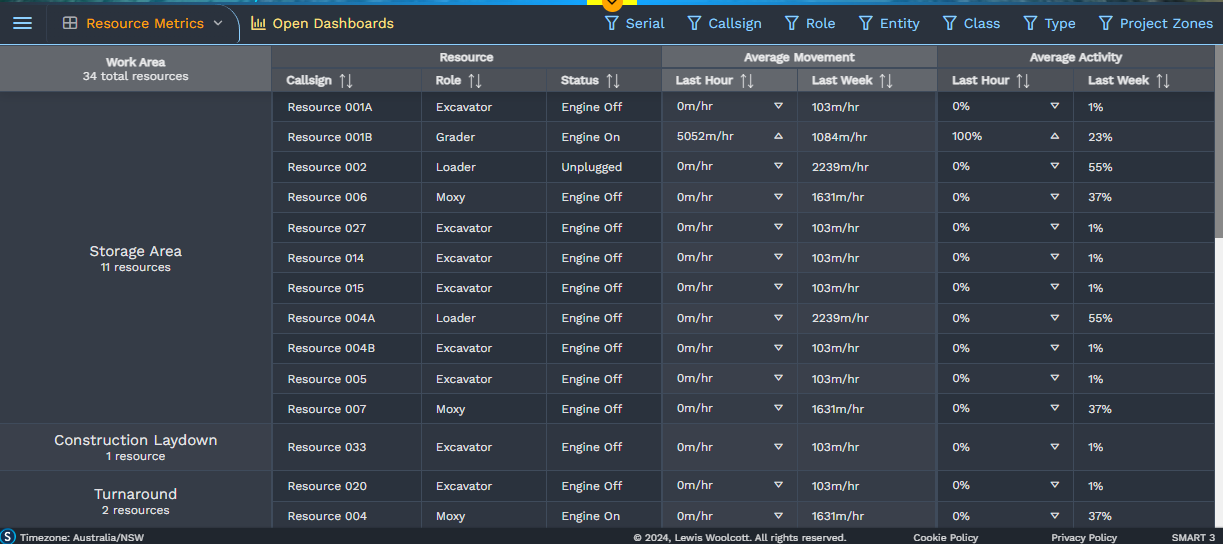
Task: Click the Work Area header cell
Action: [135, 69]
